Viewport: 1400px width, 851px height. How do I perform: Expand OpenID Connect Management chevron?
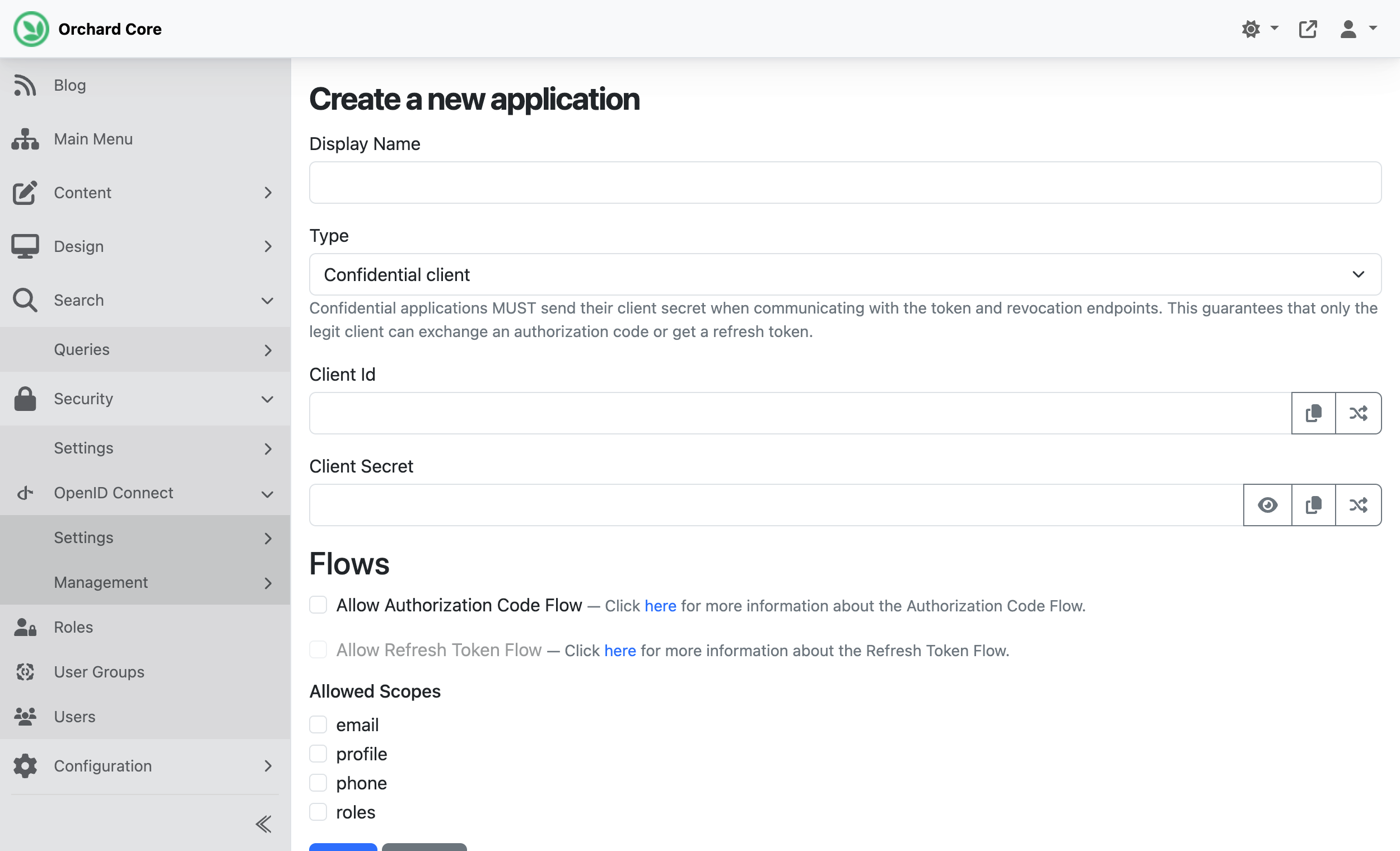(268, 583)
